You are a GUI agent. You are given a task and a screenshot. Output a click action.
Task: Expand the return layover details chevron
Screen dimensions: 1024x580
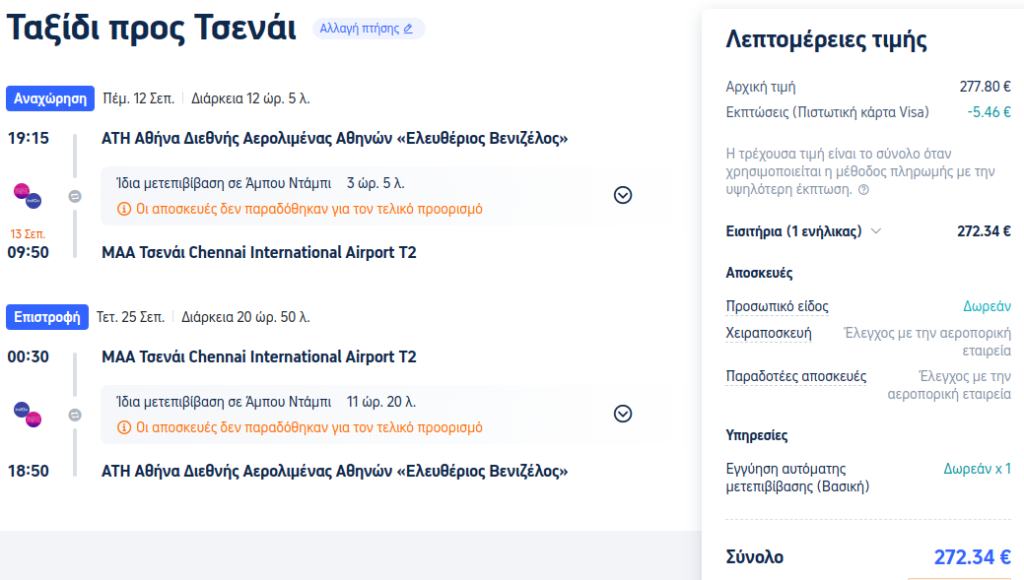tap(622, 413)
